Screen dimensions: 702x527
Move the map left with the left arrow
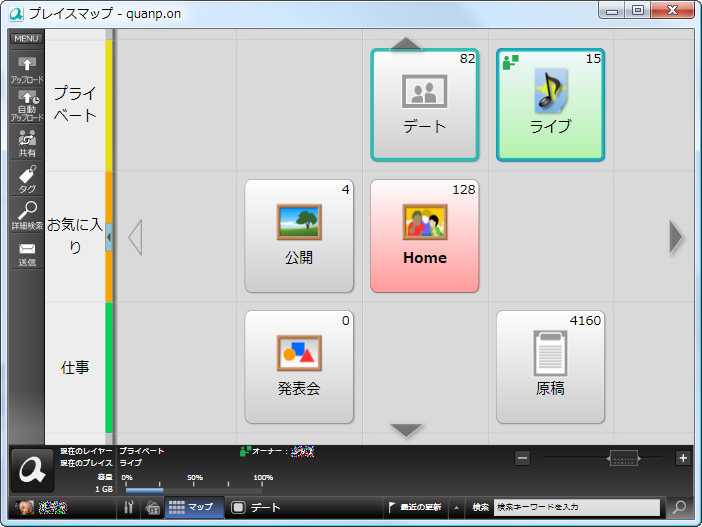[135, 237]
